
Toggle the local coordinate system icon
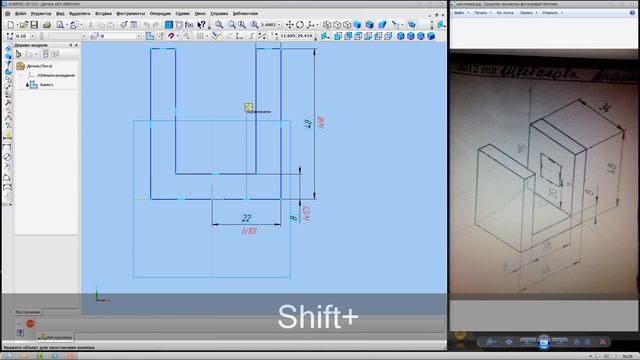[x=239, y=36]
